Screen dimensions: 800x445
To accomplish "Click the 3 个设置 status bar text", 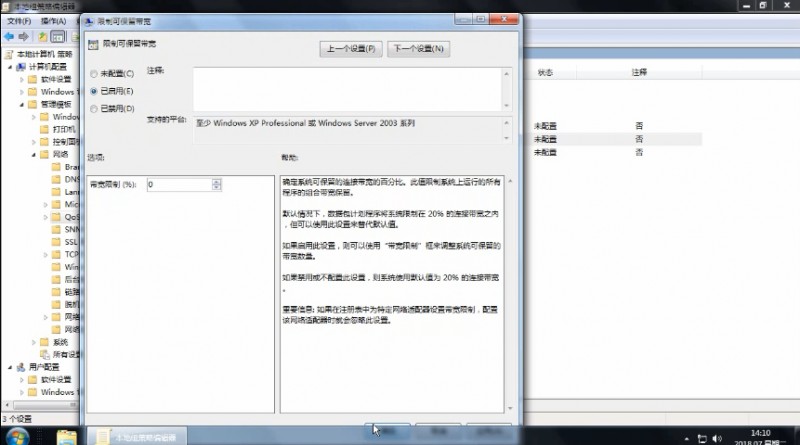I will [x=17, y=419].
